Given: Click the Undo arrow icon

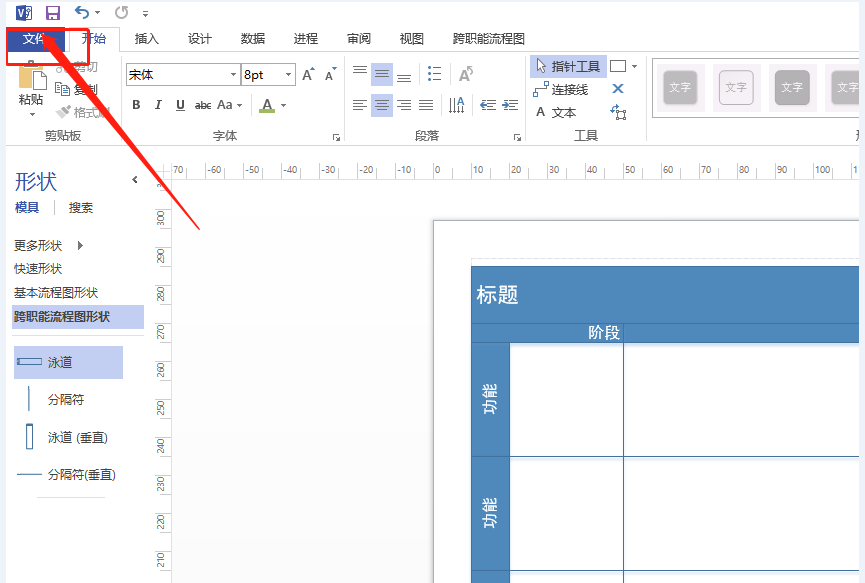Looking at the screenshot, I should pos(81,13).
